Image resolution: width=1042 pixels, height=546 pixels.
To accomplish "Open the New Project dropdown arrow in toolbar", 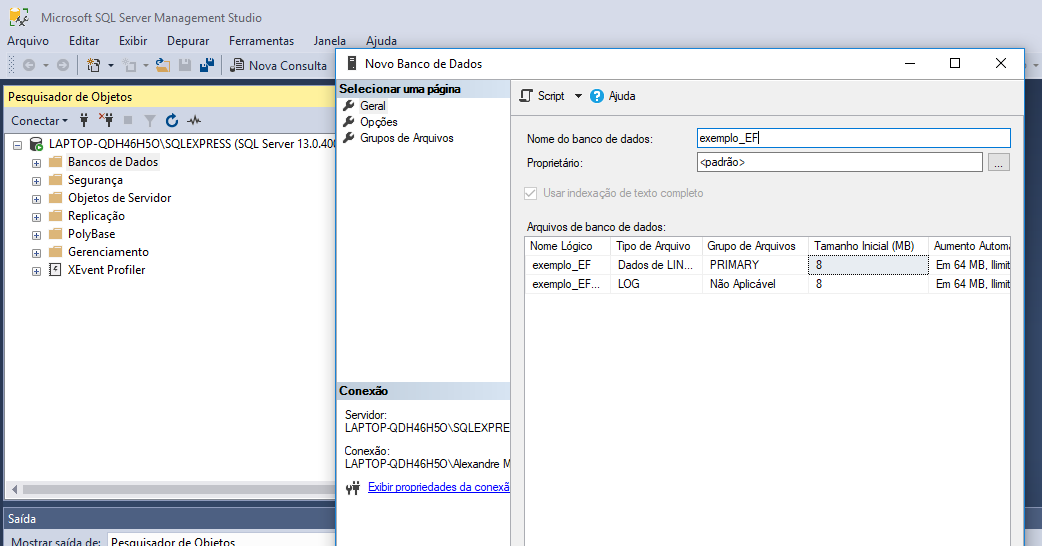I will 111,65.
